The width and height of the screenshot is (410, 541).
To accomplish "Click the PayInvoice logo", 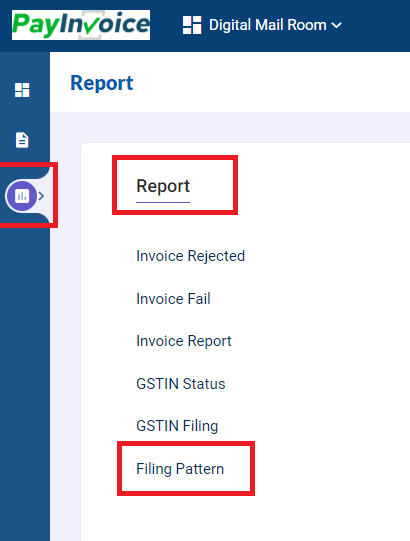I will [81, 25].
